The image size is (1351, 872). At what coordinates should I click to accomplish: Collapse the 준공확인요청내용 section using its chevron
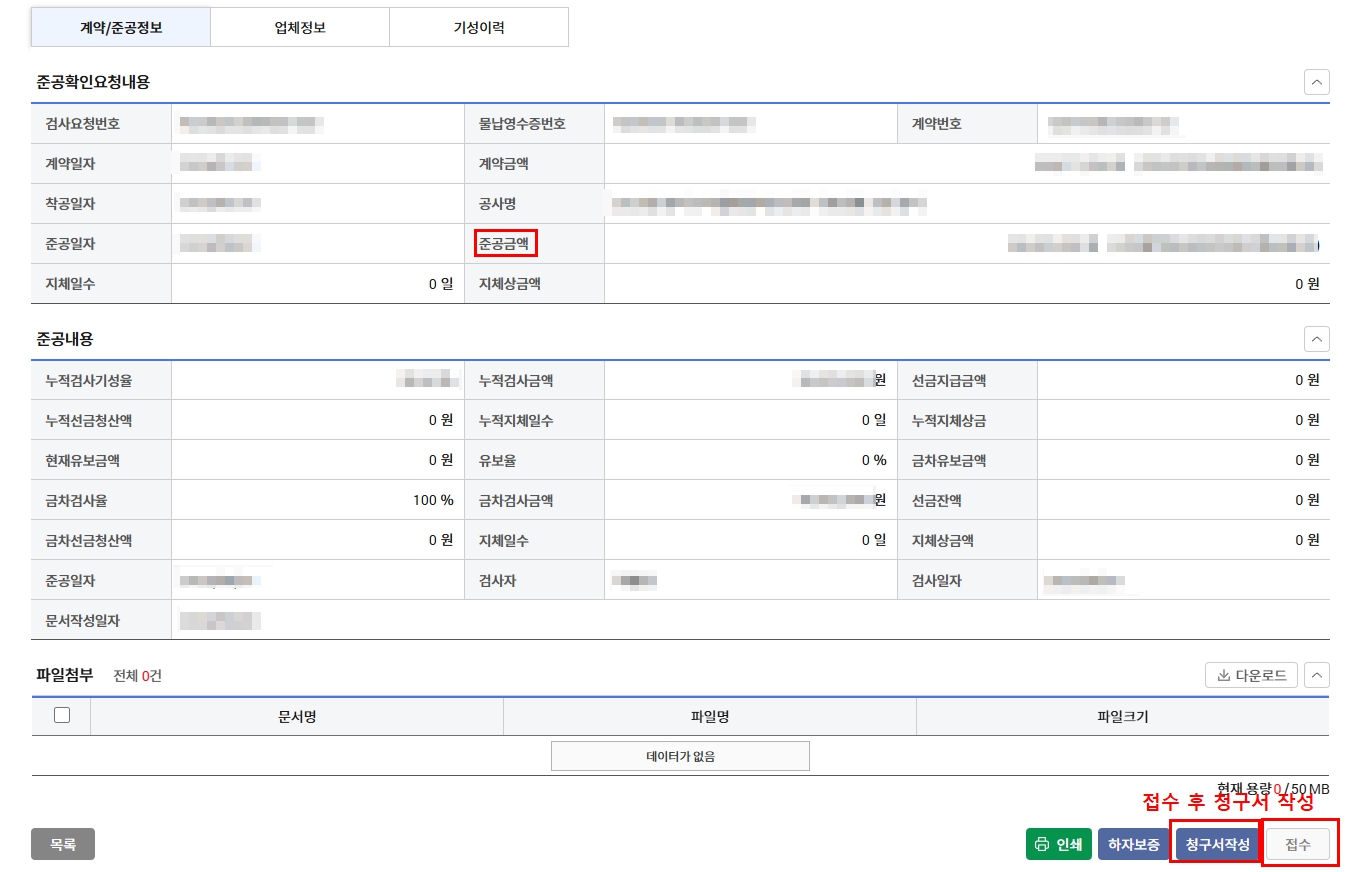[x=1317, y=82]
